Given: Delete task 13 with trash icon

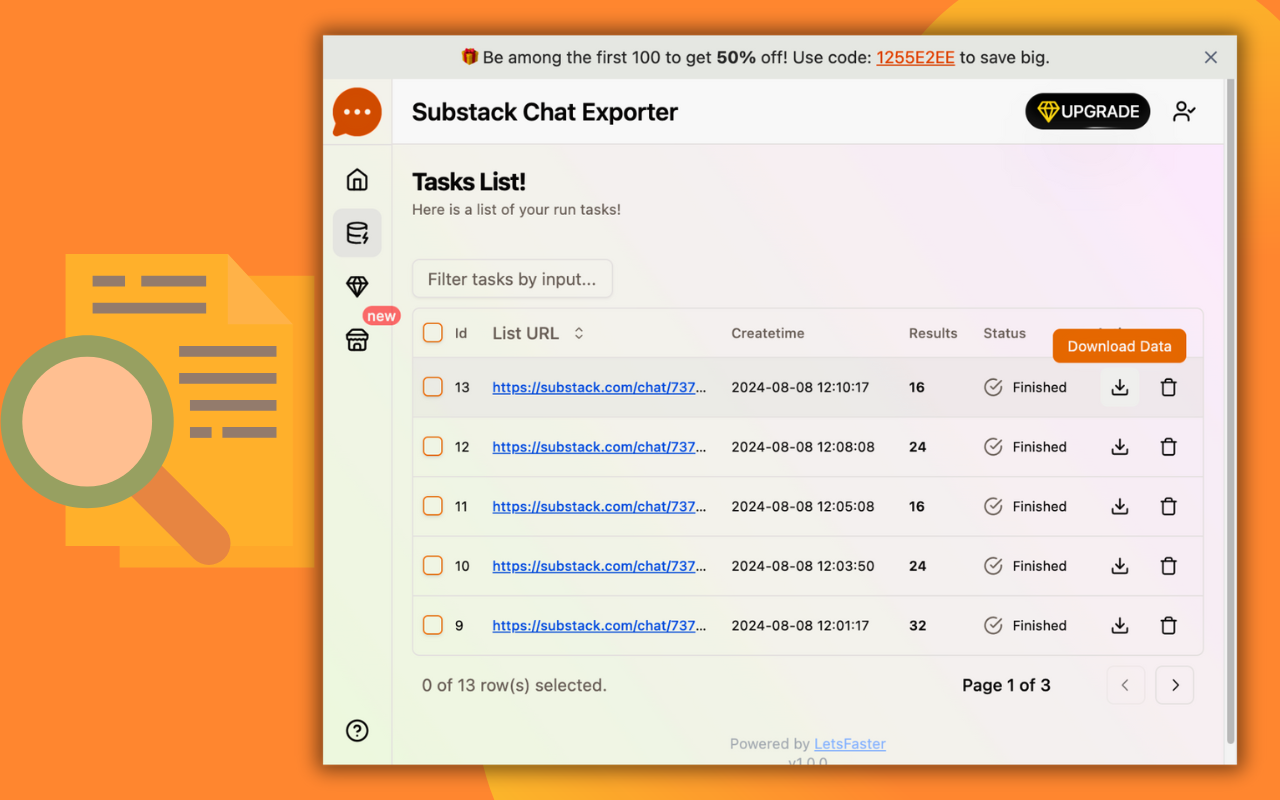Looking at the screenshot, I should [1168, 387].
